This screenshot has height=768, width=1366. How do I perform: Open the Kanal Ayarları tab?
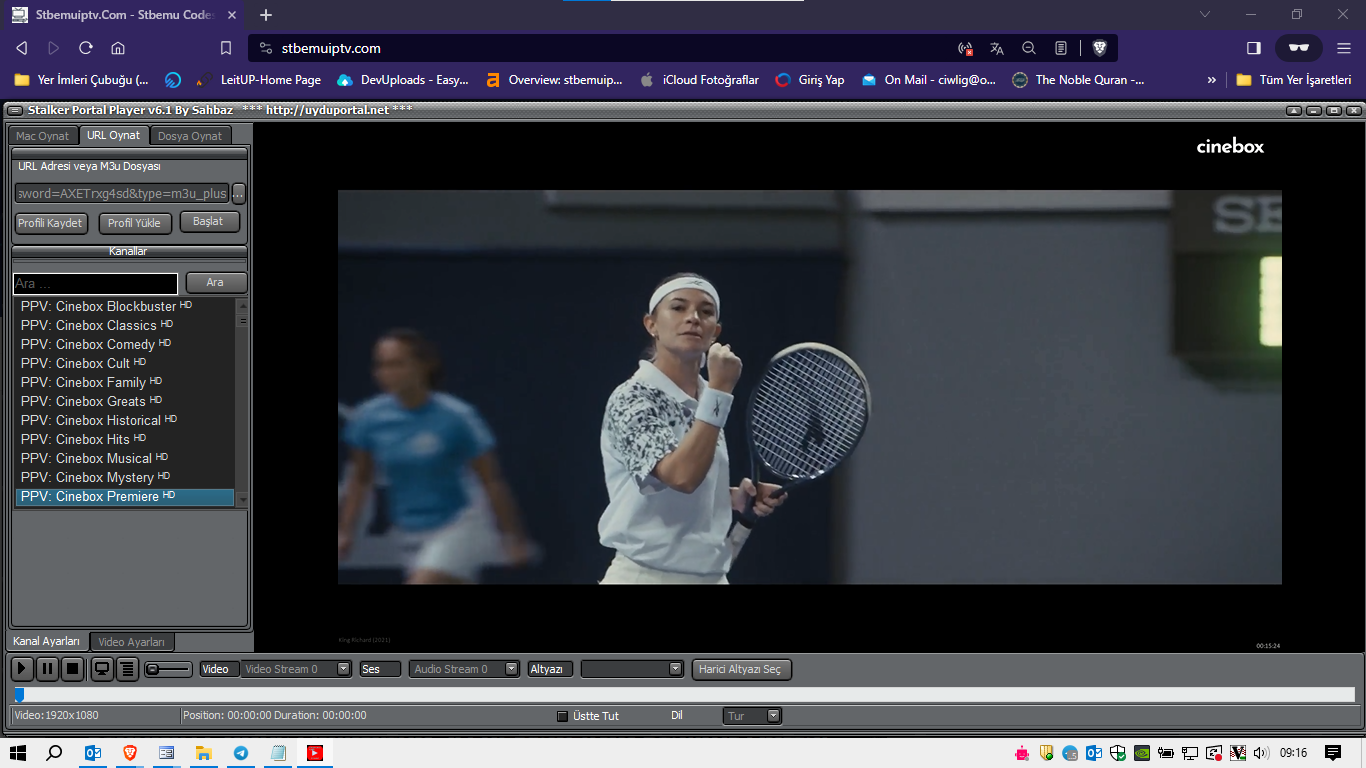click(47, 641)
